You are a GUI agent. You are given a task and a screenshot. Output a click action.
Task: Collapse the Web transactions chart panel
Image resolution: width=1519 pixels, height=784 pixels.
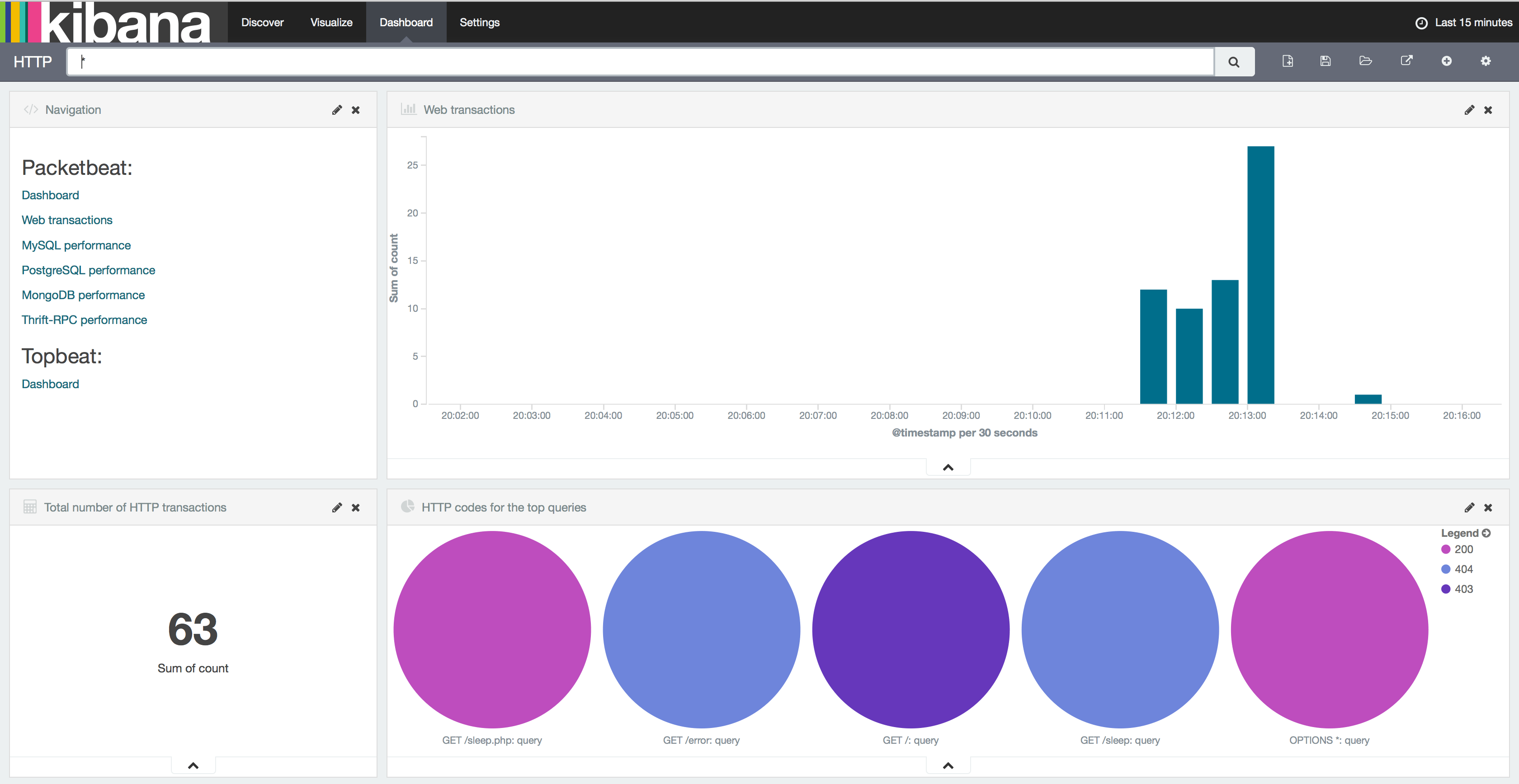(948, 466)
